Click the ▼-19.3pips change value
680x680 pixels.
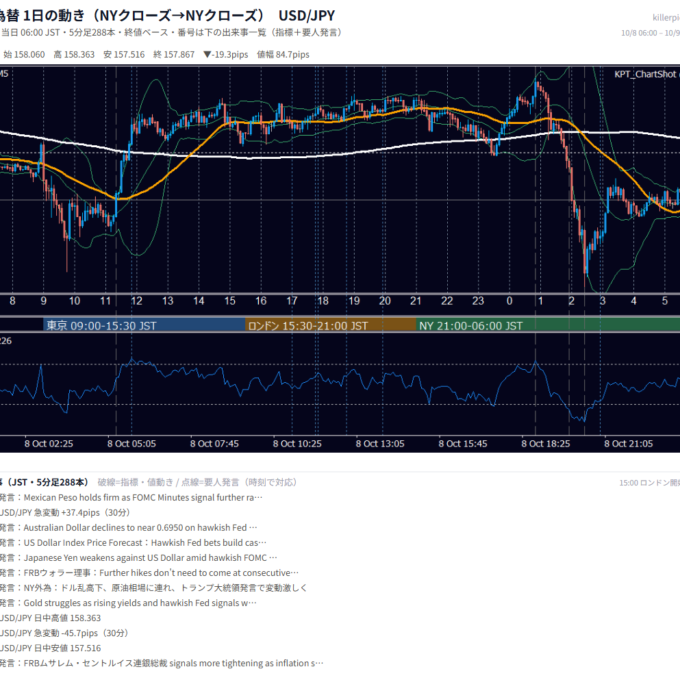226,55
